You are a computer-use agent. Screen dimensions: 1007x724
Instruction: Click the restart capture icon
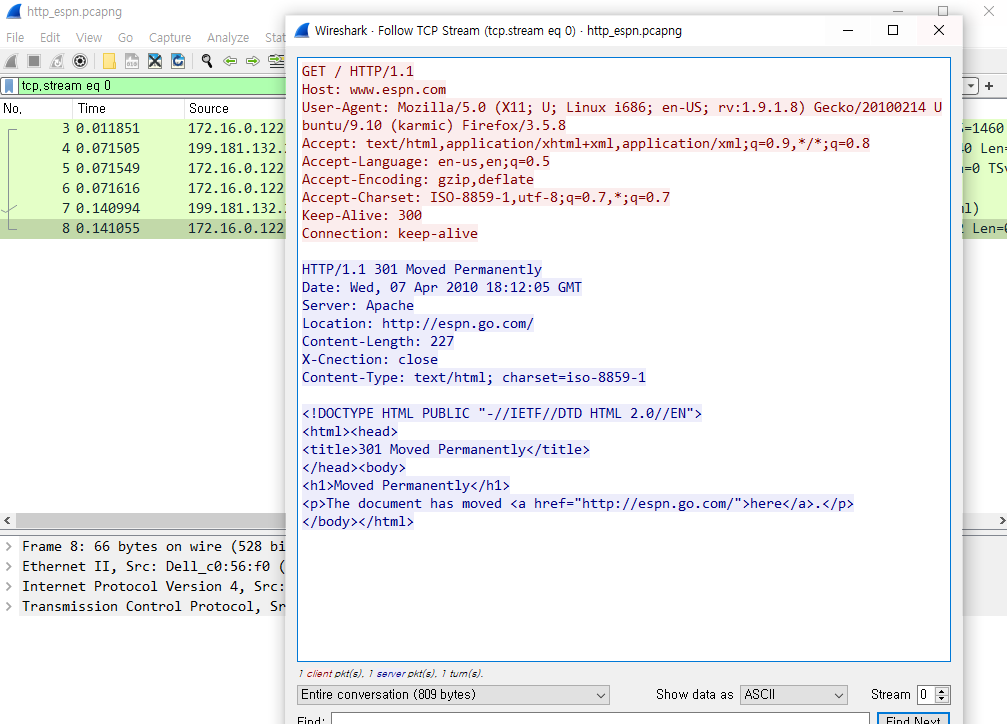[57, 61]
